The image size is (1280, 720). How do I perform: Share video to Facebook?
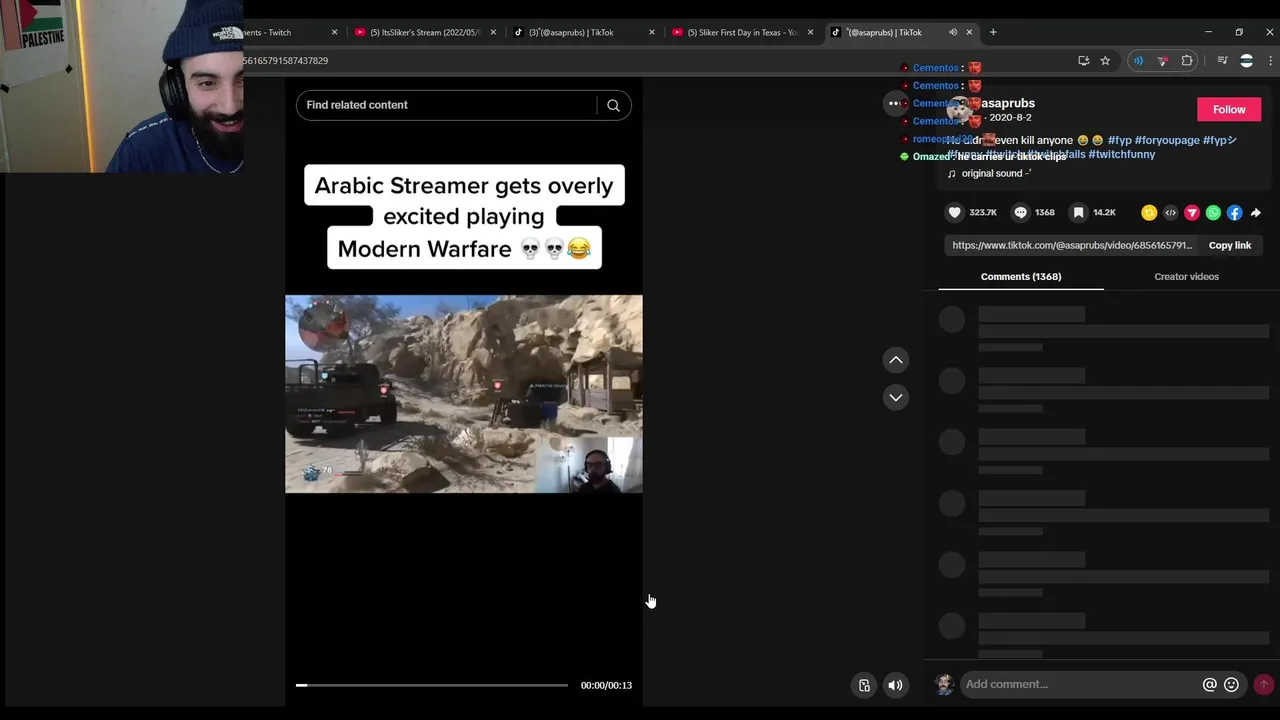[1234, 212]
